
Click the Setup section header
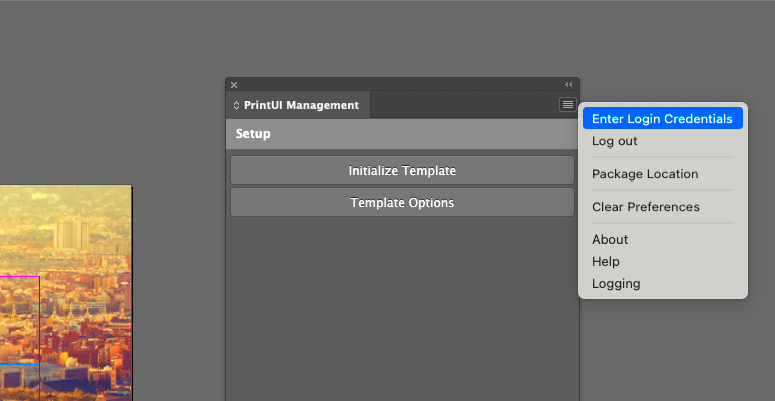pos(402,134)
